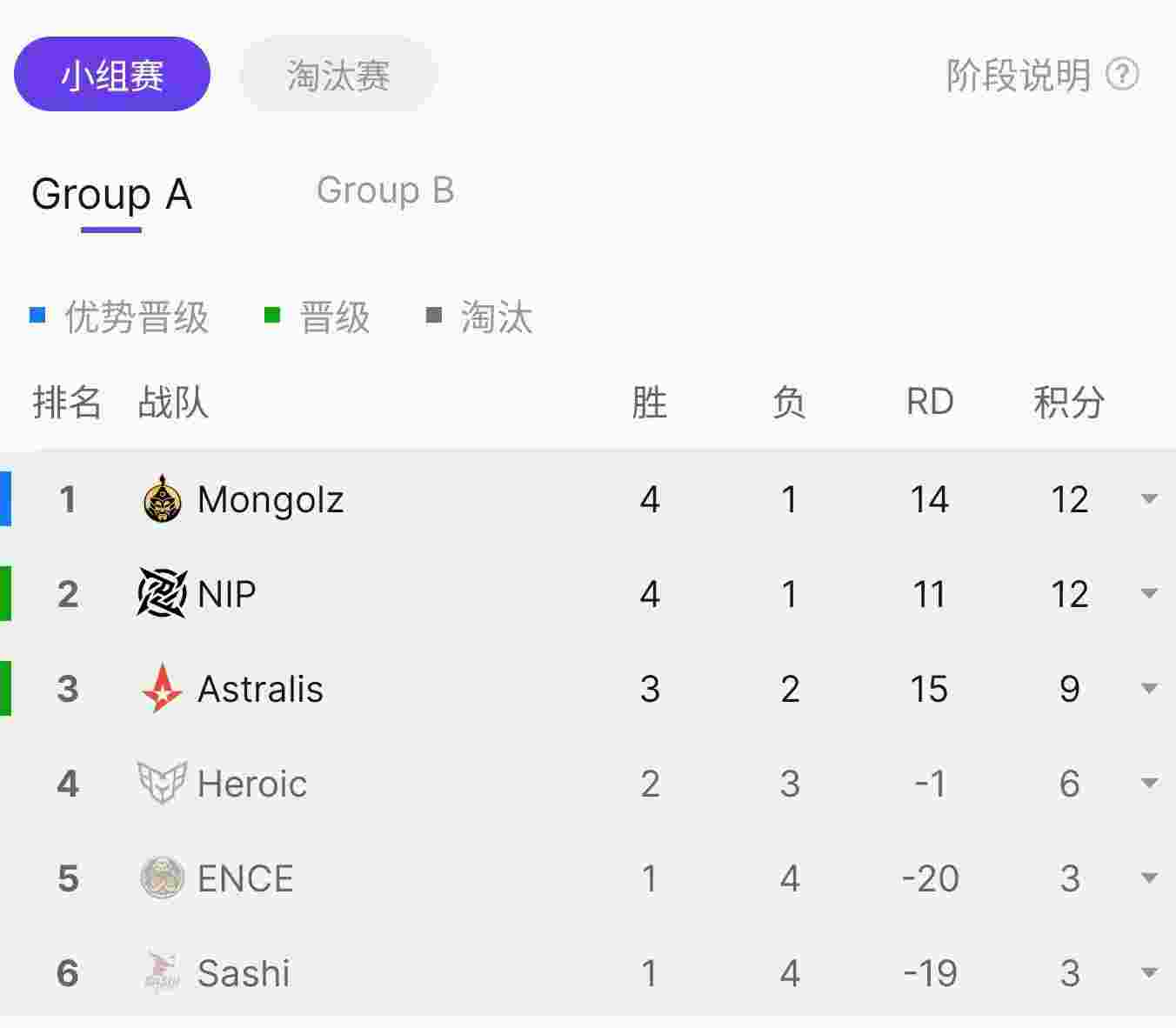
Task: Expand the Heroic row dropdown arrow
Action: pos(1149,784)
